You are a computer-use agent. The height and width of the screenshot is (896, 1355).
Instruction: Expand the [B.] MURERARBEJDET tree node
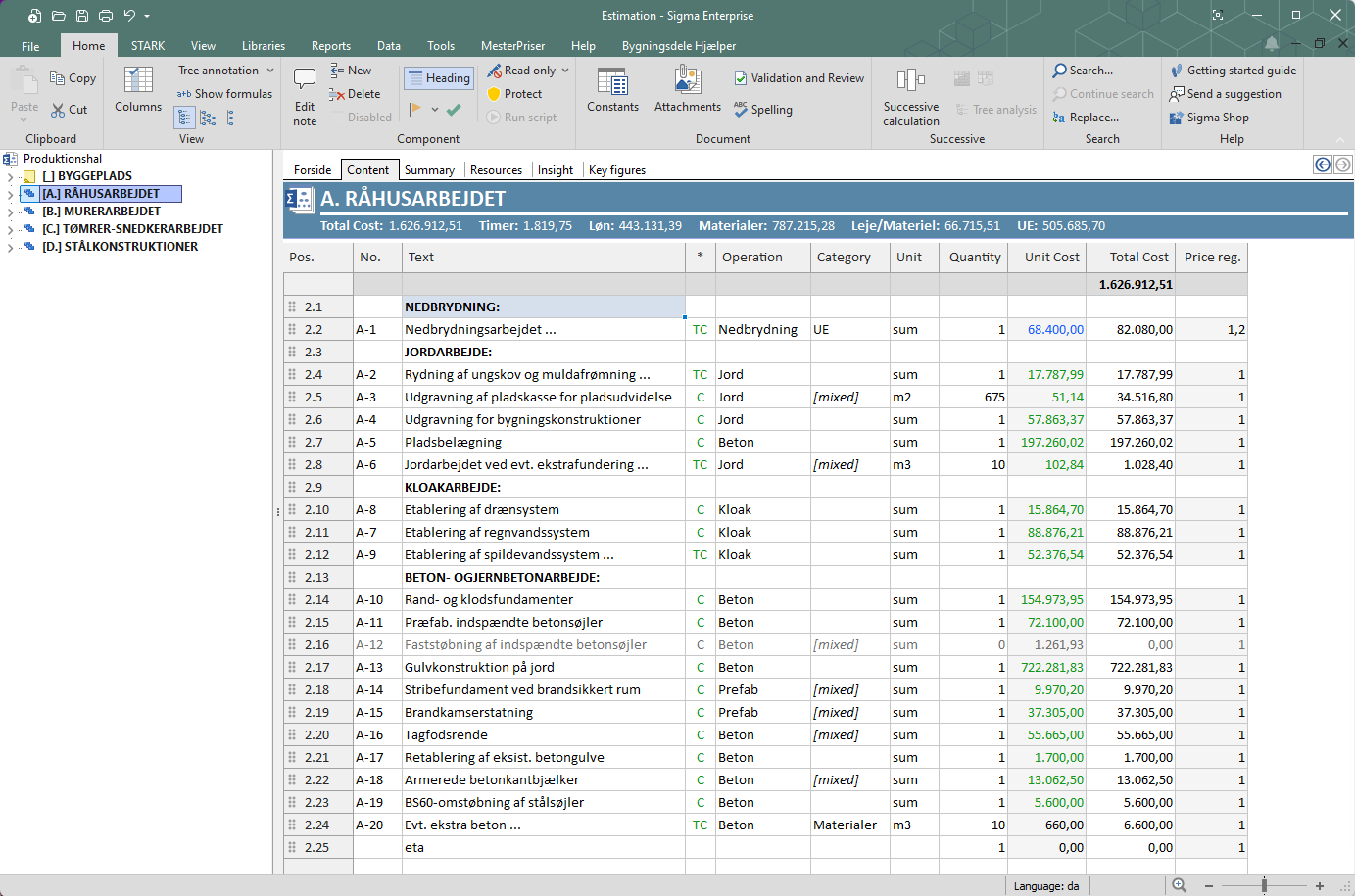pos(10,212)
